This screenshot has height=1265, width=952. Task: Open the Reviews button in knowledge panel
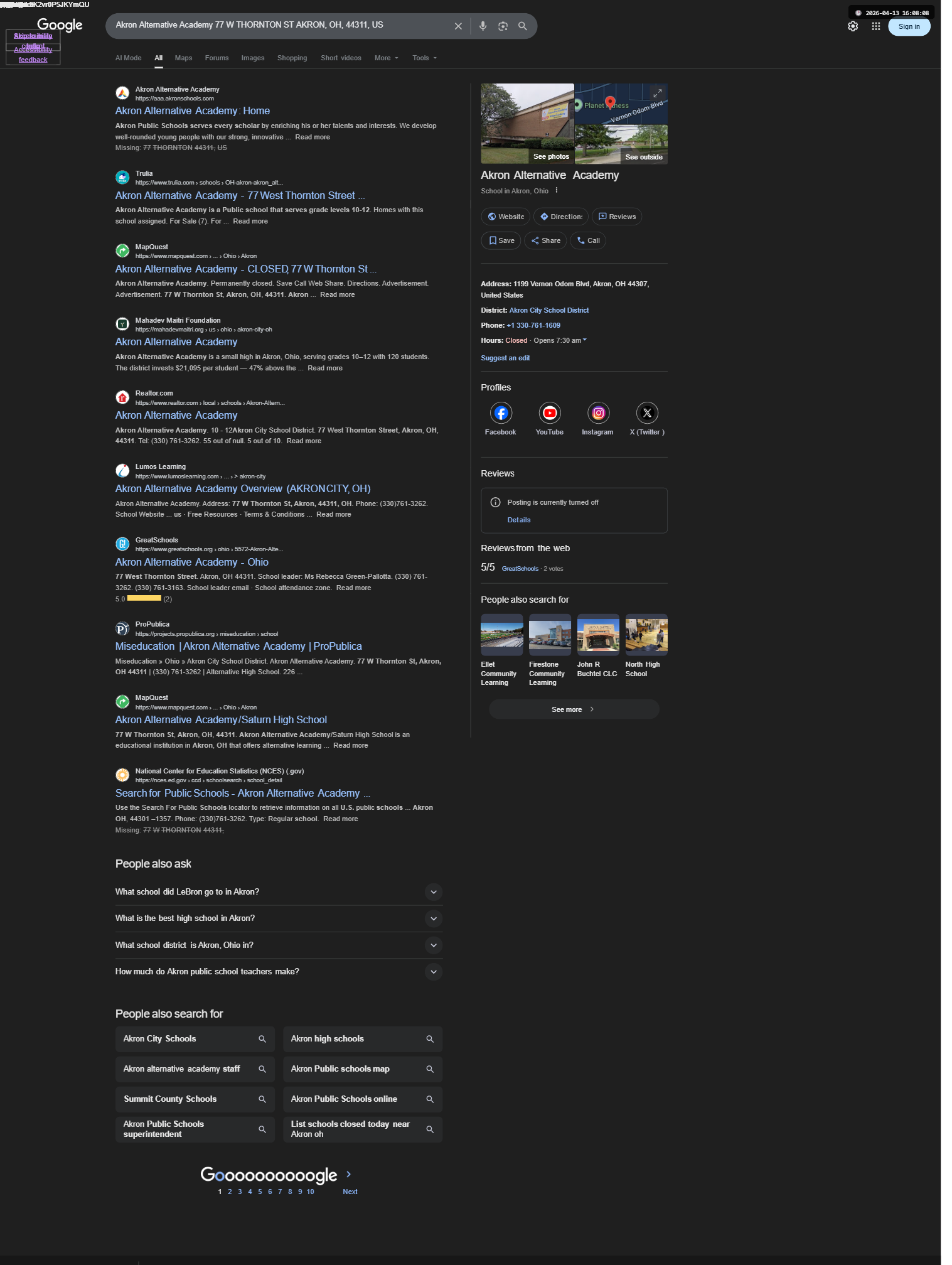[x=617, y=217]
